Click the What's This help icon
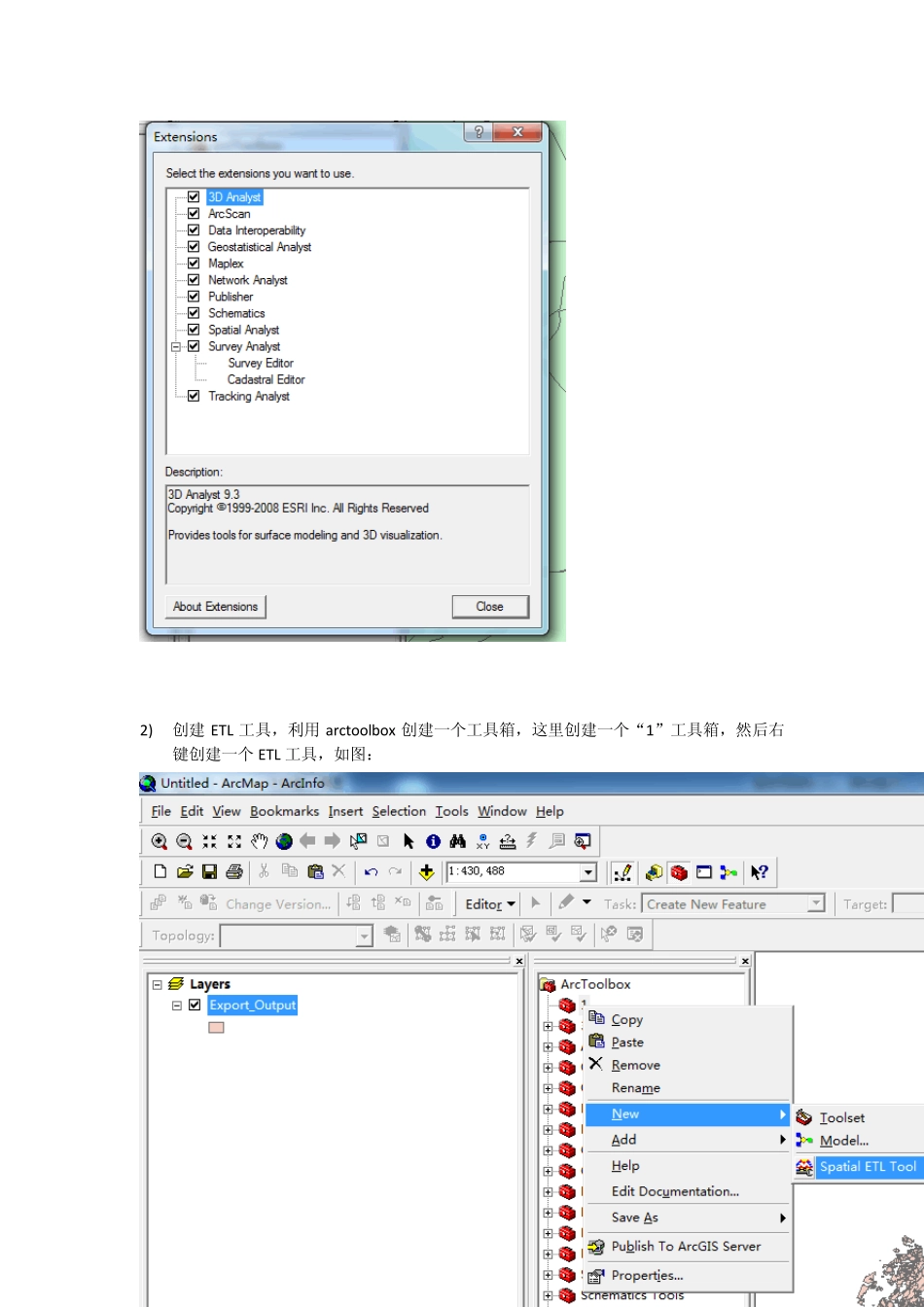The image size is (924, 1307). coord(760,872)
